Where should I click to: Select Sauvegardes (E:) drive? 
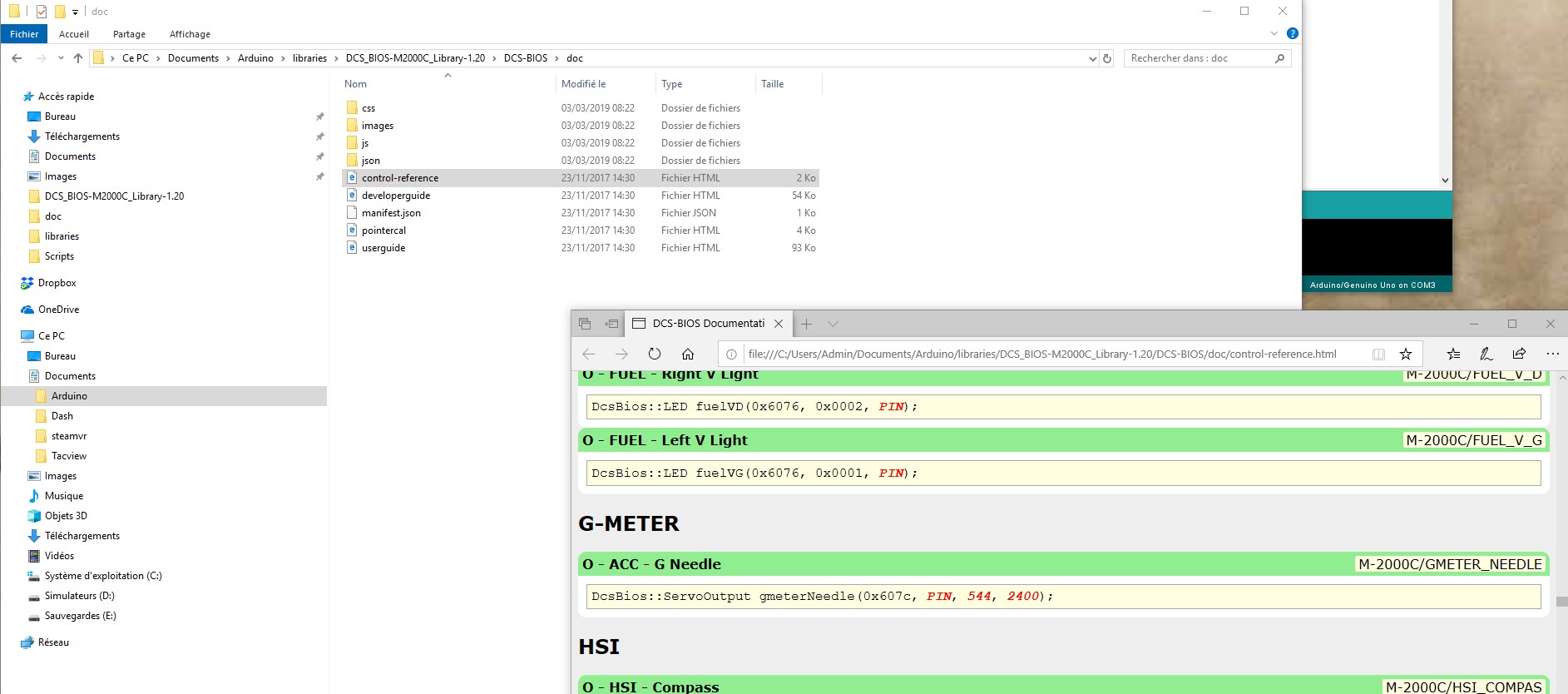point(81,616)
